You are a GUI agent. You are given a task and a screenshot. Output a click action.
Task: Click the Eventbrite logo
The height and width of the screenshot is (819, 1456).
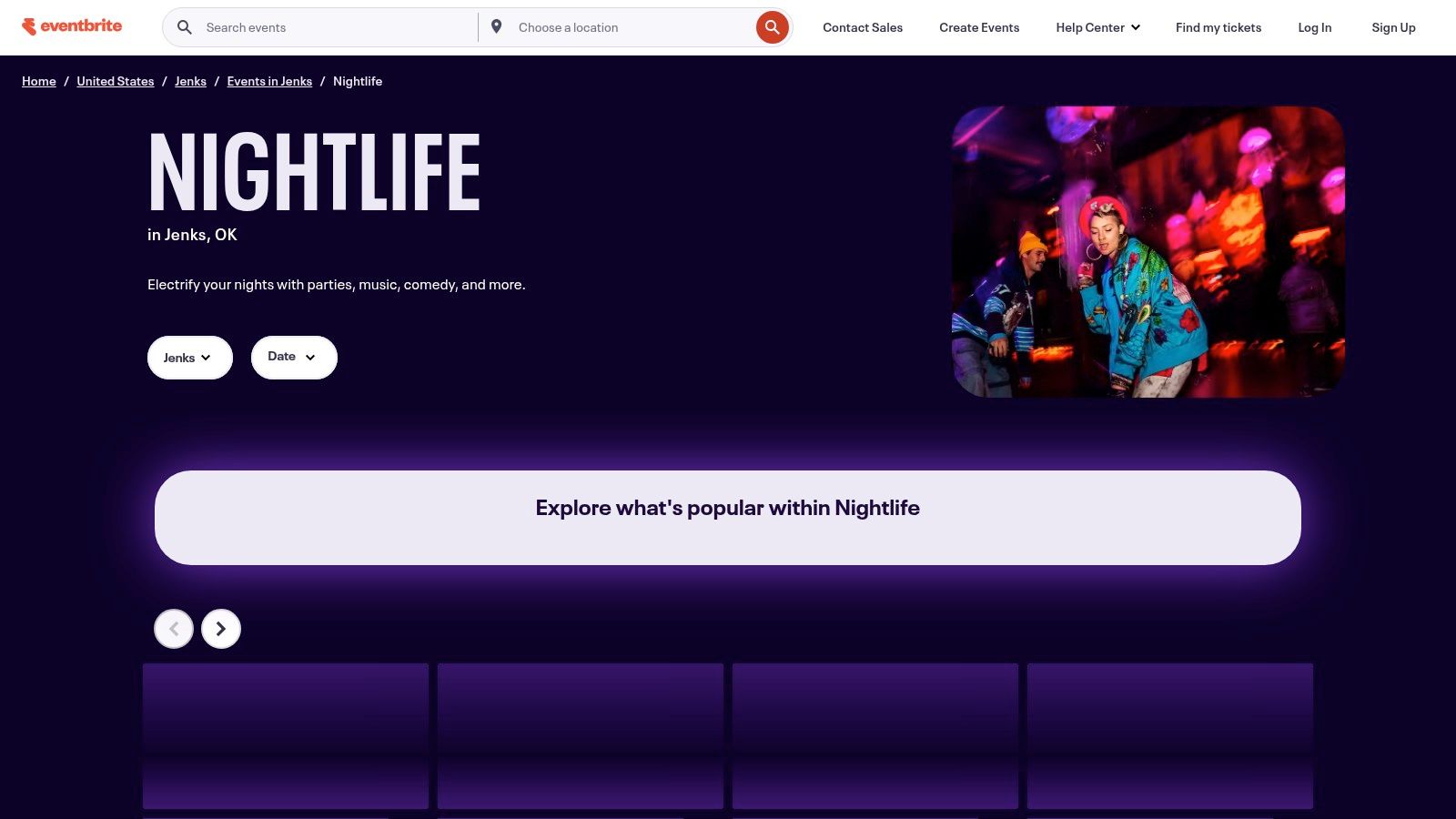(73, 25)
